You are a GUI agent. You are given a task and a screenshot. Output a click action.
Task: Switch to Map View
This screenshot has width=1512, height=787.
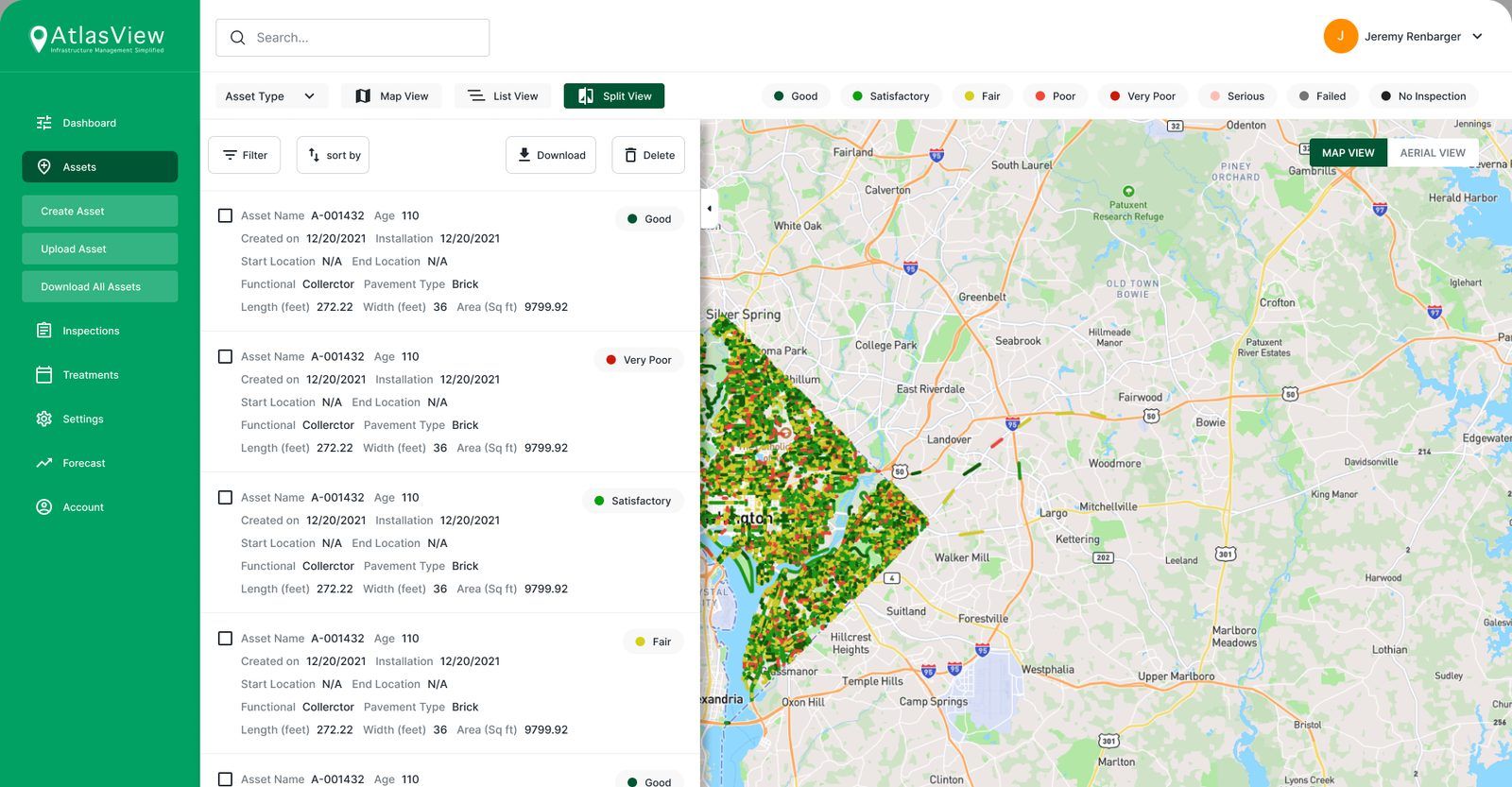tap(391, 96)
